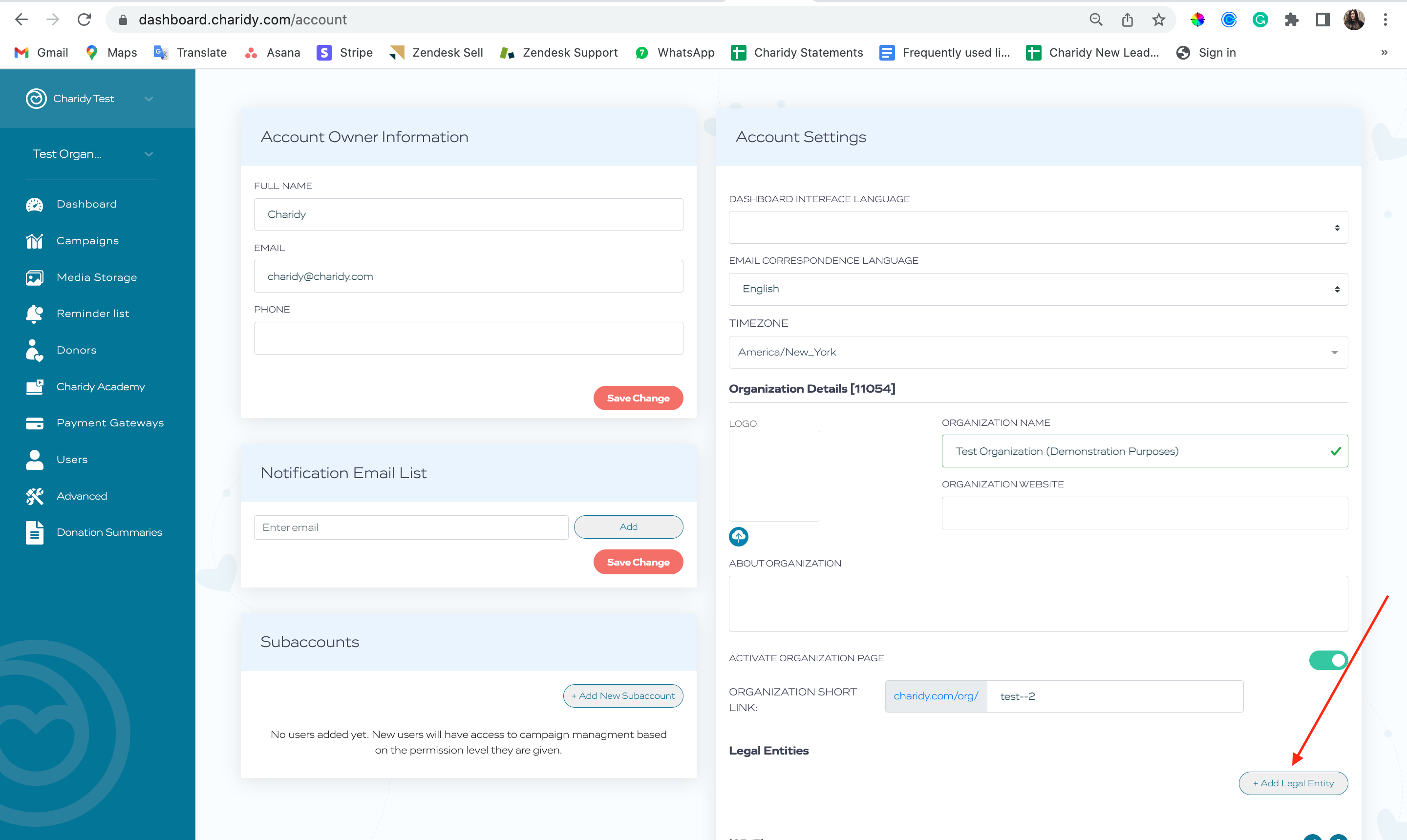
Task: Open the Dashboard Interface Language dropdown
Action: (1038, 228)
